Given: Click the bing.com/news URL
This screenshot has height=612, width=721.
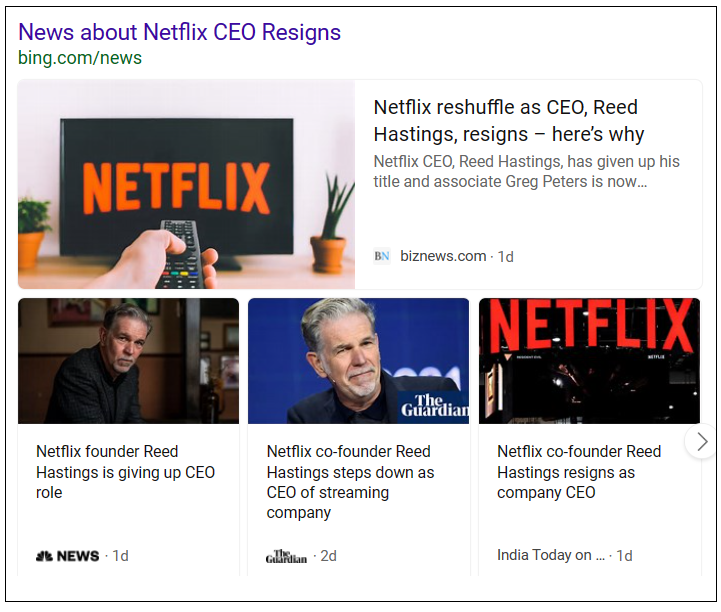Looking at the screenshot, I should point(80,58).
